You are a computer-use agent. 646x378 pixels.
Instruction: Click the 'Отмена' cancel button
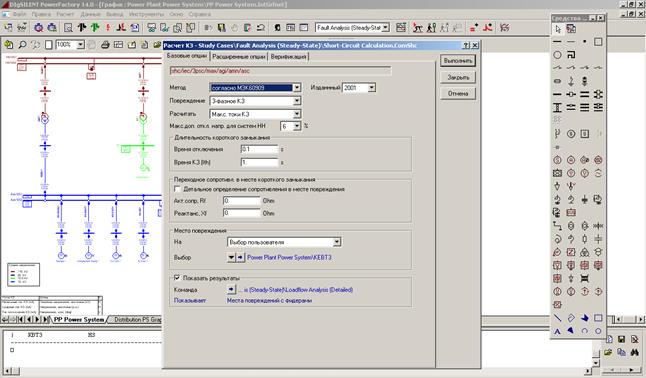[x=458, y=94]
